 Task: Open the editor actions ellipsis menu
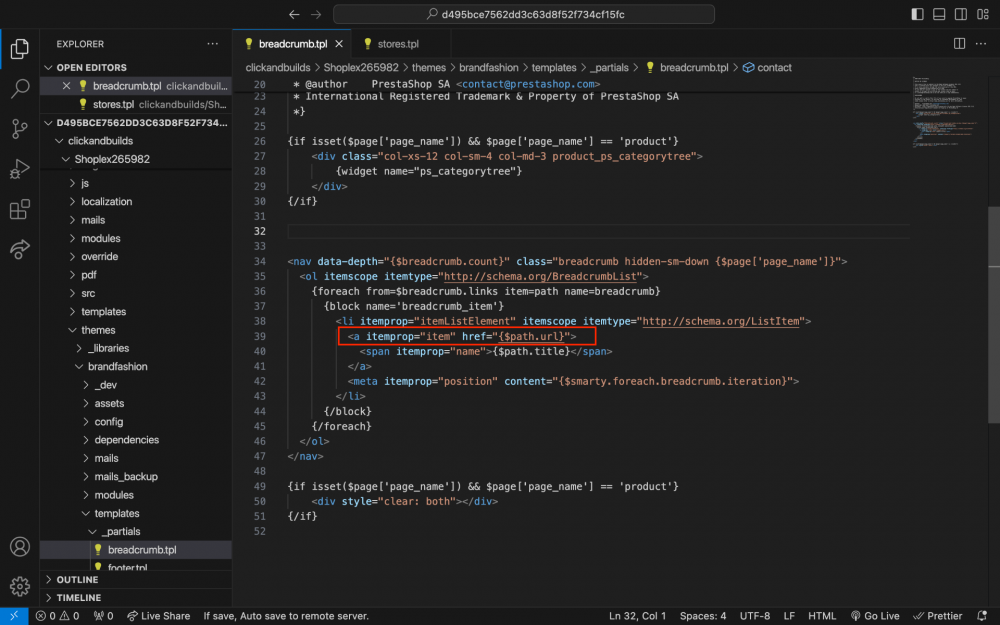(981, 44)
